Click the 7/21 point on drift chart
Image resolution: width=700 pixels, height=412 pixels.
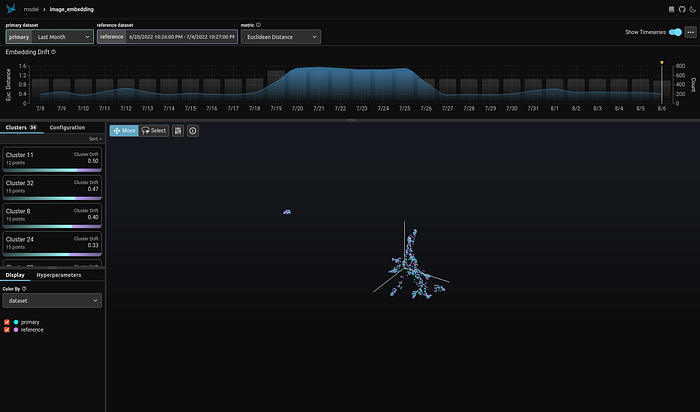point(319,67)
